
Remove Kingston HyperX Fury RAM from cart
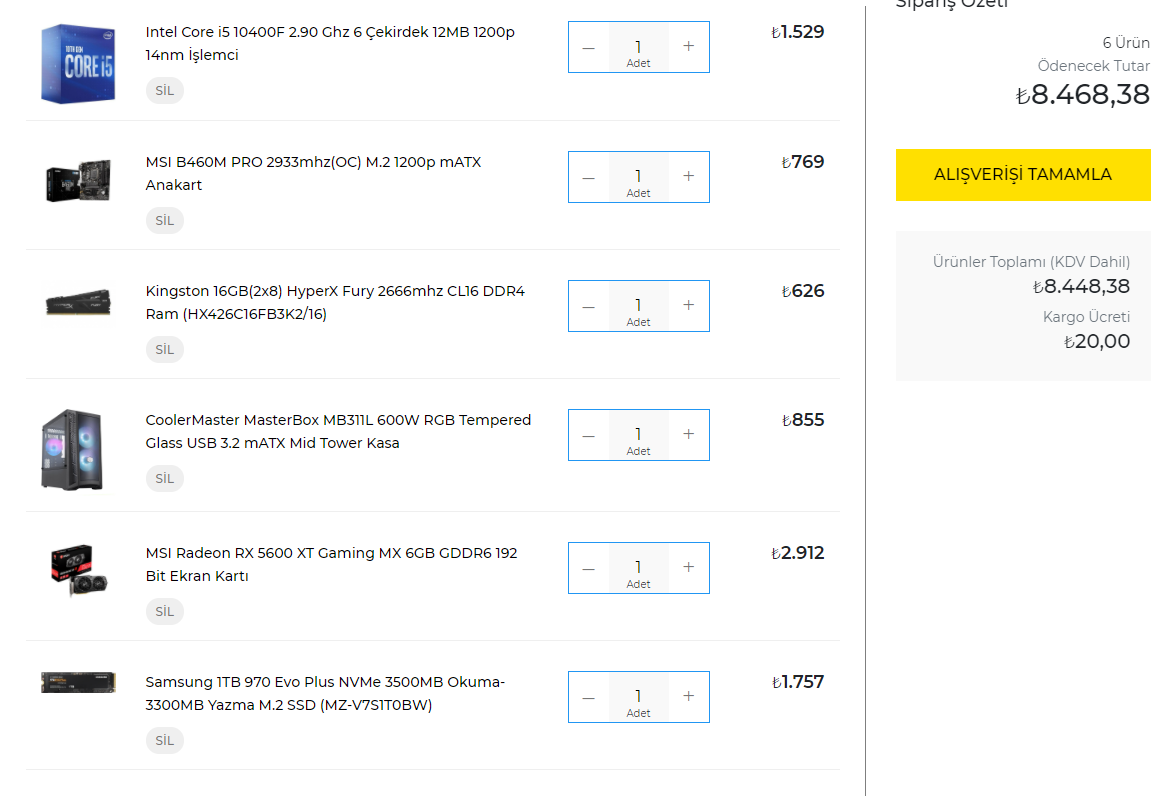pyautogui.click(x=165, y=349)
